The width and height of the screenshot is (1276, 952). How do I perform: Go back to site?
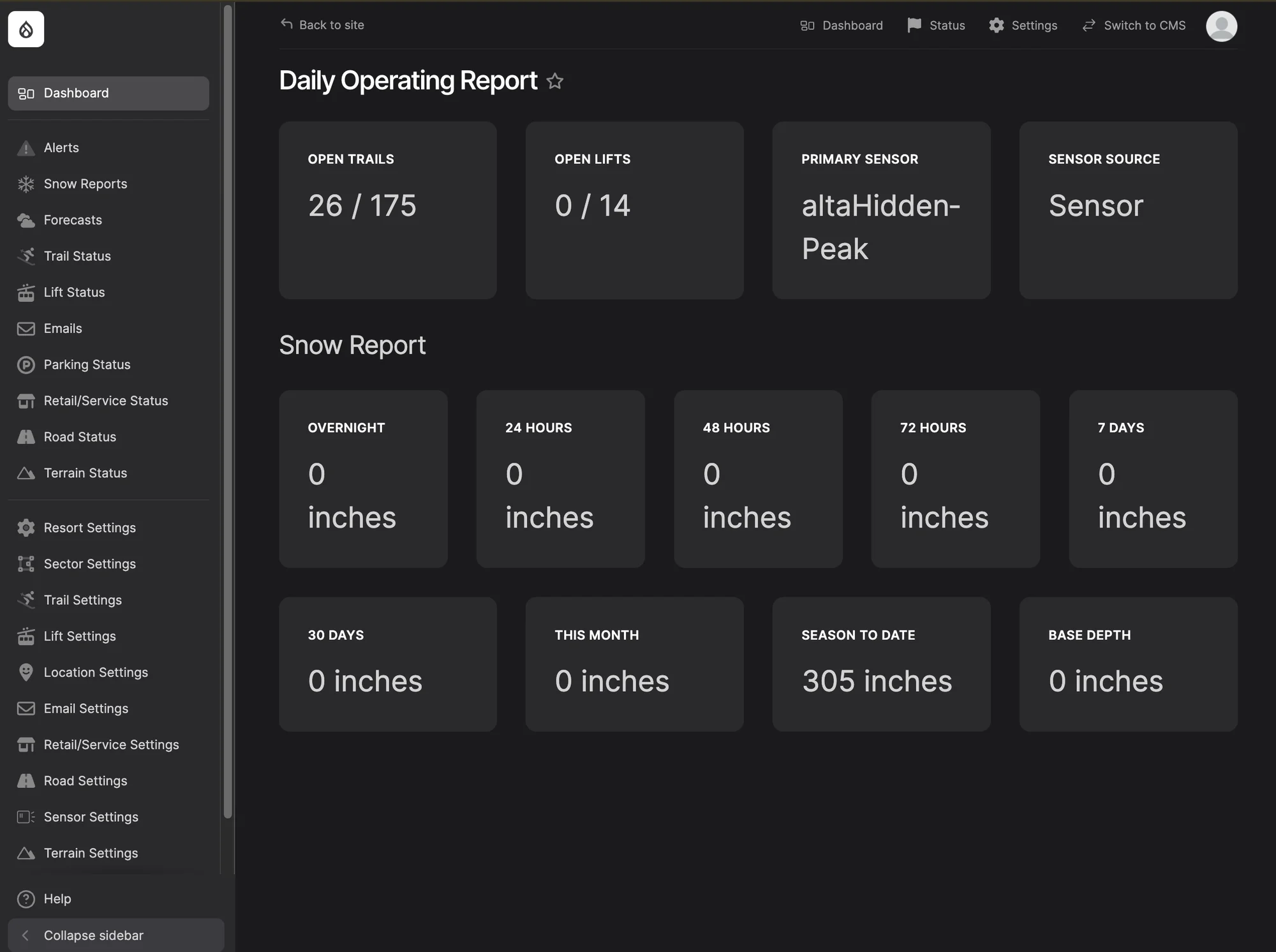(322, 25)
